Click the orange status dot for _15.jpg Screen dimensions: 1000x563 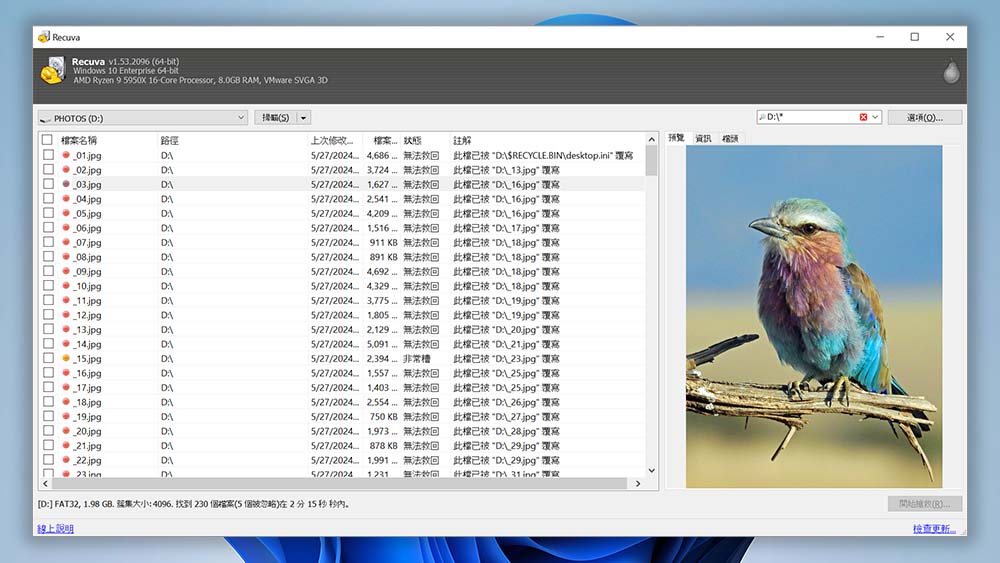tap(66, 358)
